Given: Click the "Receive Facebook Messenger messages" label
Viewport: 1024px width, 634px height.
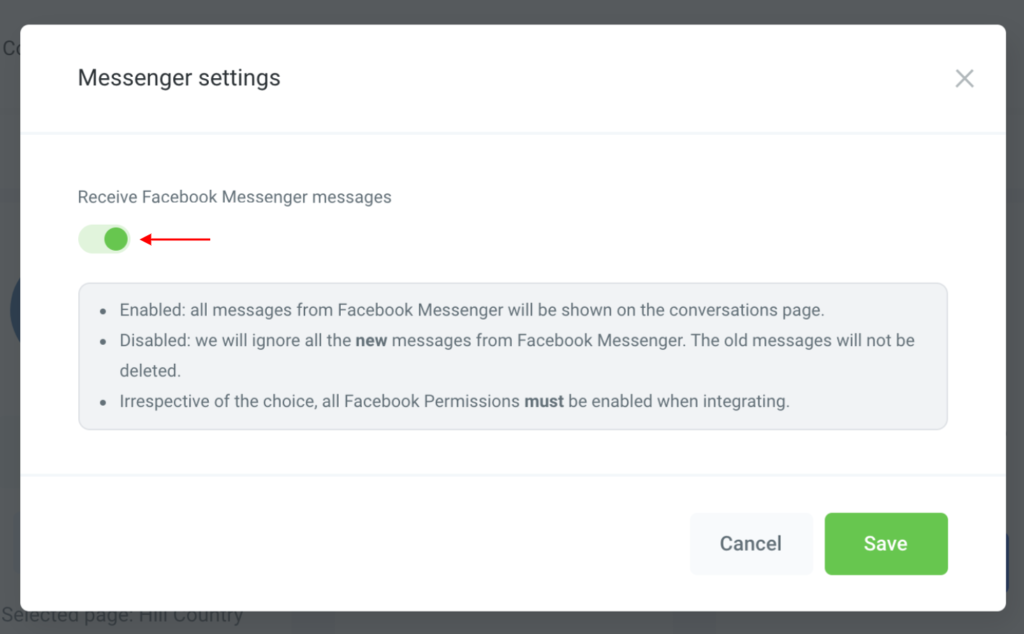Looking at the screenshot, I should (x=234, y=197).
